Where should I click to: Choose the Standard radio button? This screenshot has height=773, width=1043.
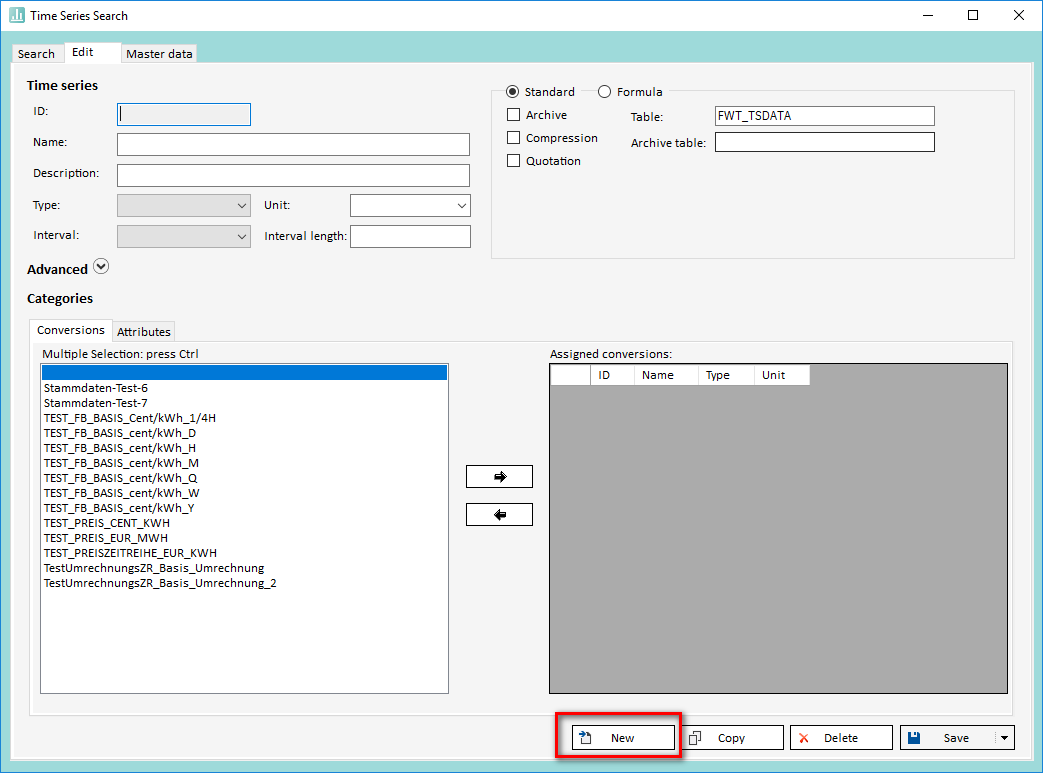[x=513, y=92]
